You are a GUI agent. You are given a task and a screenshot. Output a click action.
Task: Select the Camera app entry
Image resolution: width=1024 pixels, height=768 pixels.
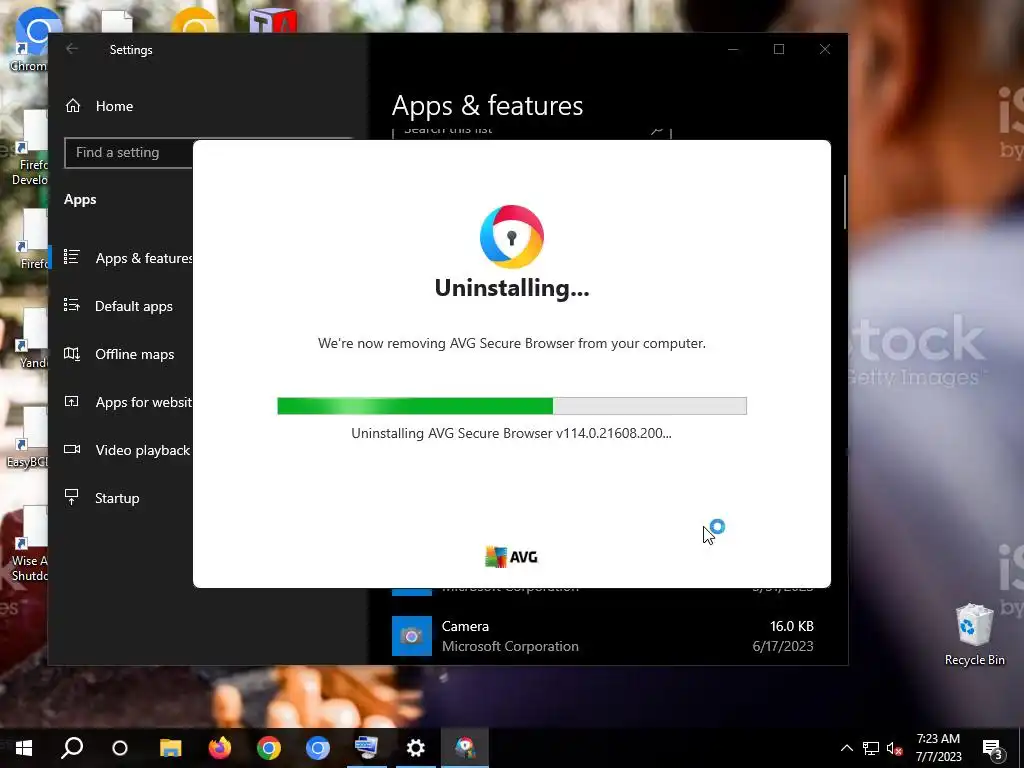click(x=603, y=636)
